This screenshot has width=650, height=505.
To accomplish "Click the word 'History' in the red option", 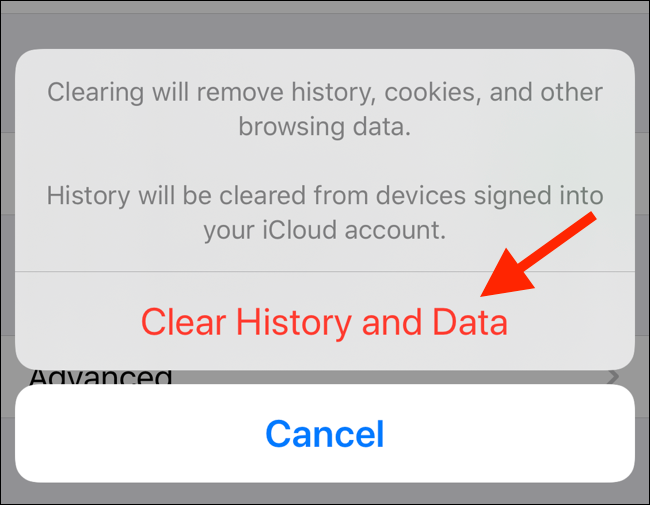I will 294,323.
